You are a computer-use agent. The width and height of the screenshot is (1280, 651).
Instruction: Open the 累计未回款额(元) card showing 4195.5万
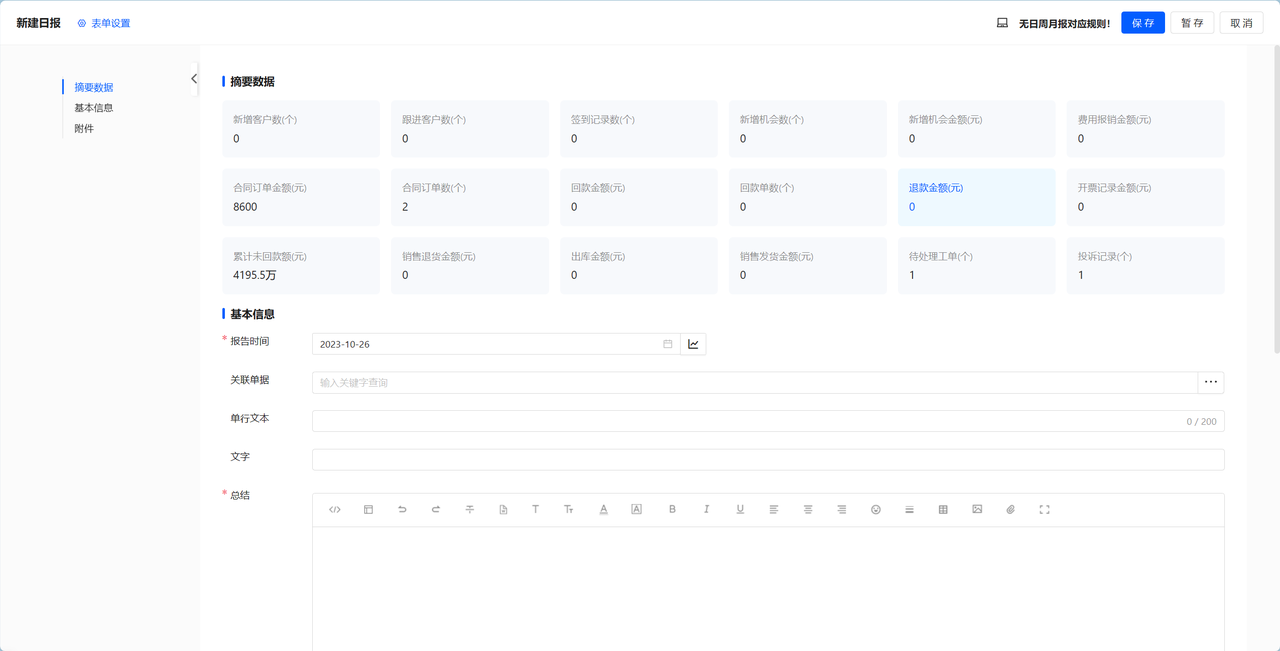pos(301,266)
